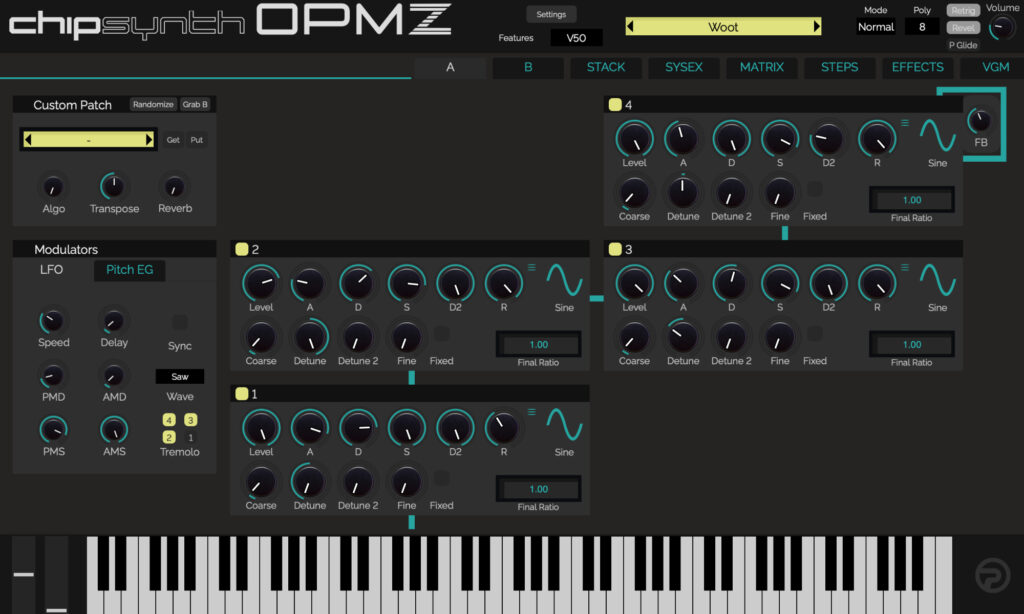Open the Woot preset selector
The image size is (1024, 614).
click(x=723, y=27)
